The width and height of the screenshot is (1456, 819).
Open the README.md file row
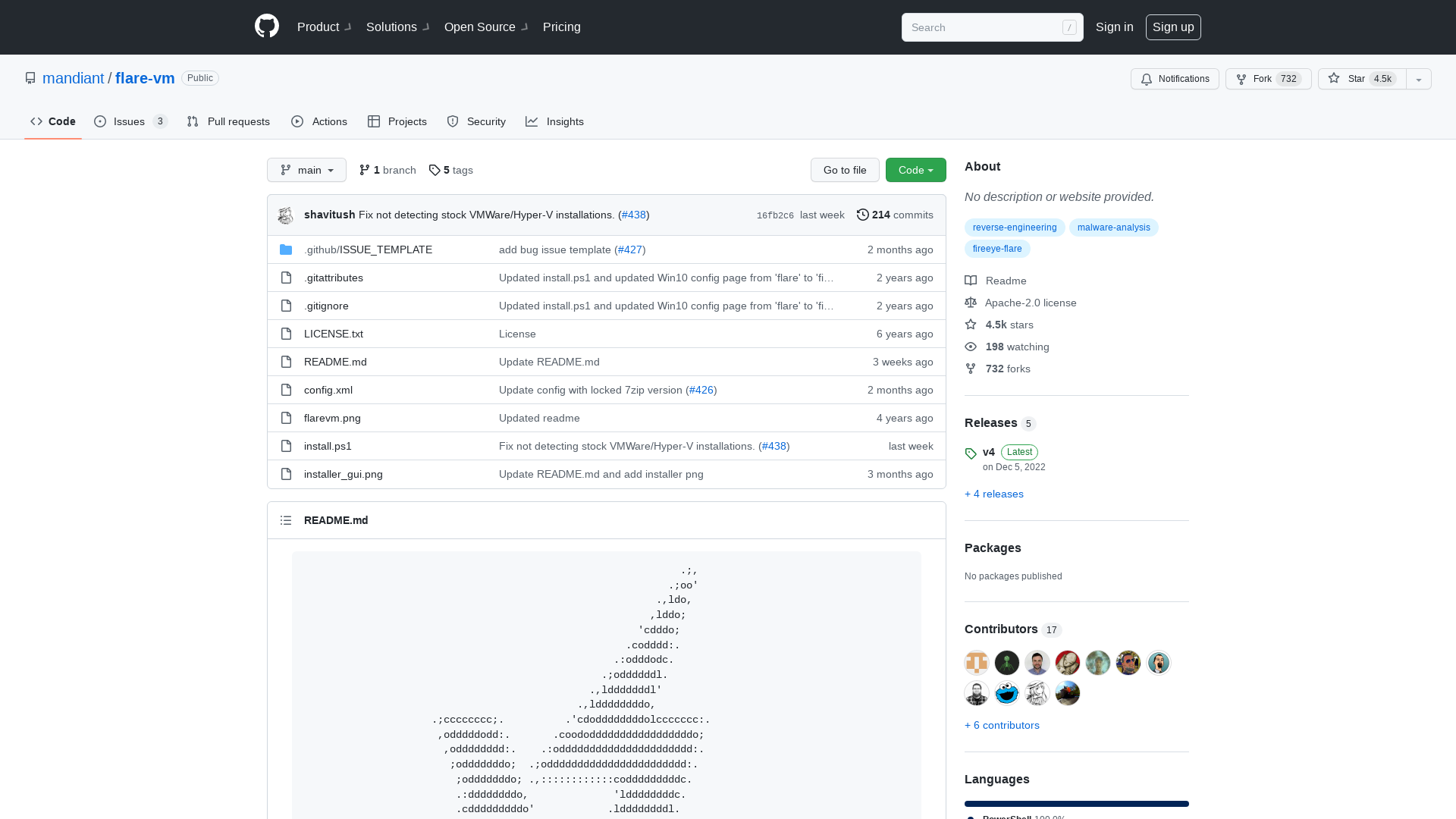pos(607,362)
